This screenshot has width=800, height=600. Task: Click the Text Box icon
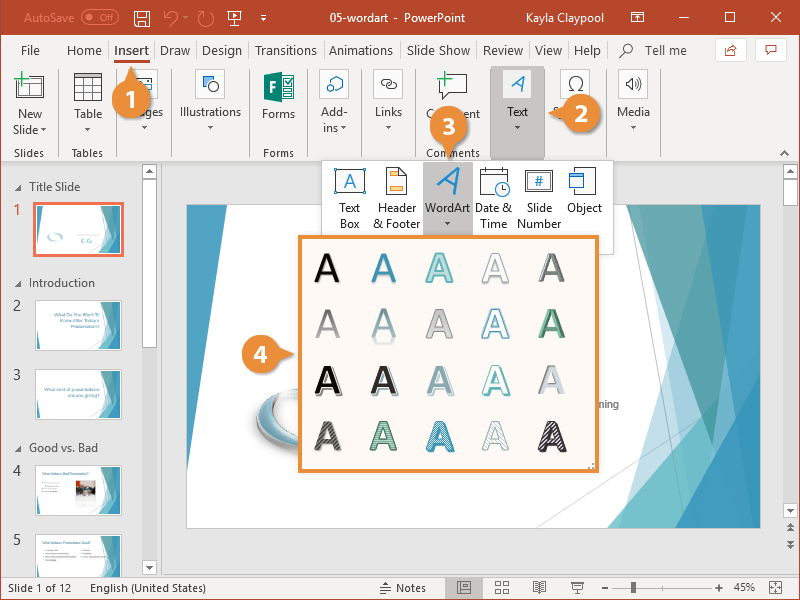[x=349, y=197]
